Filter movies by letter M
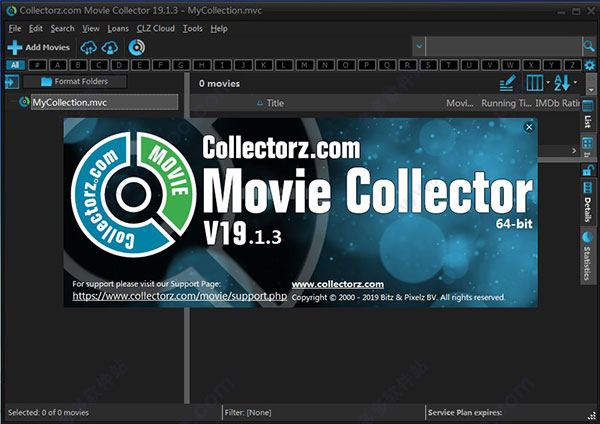Viewport: 600px width, 424px height. (305, 65)
